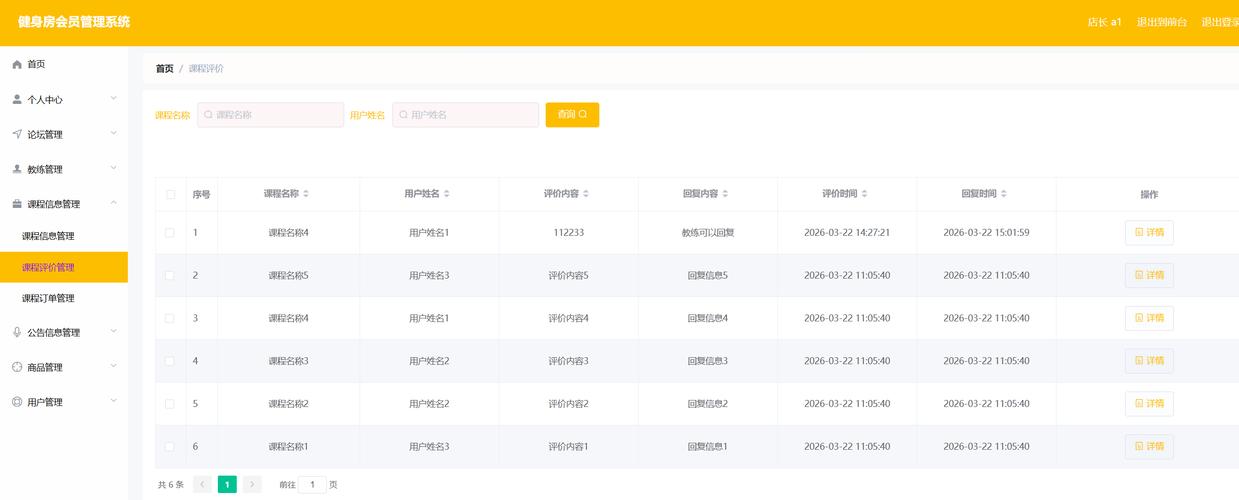
Task: Open 课程信息管理 submenu item under courses
Action: (48, 236)
